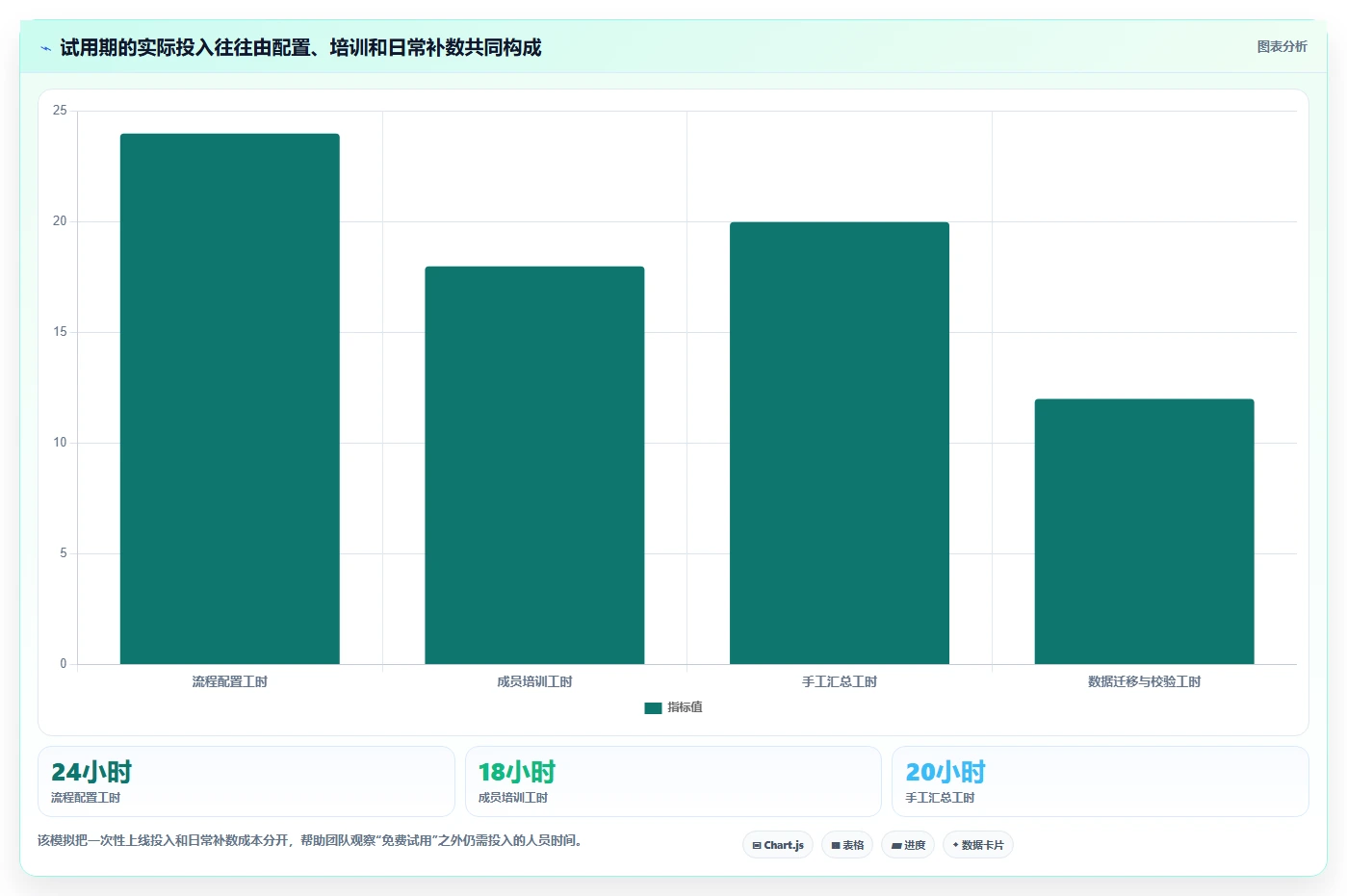
Task: Click the 5 y-axis tick label
Action: [64, 553]
